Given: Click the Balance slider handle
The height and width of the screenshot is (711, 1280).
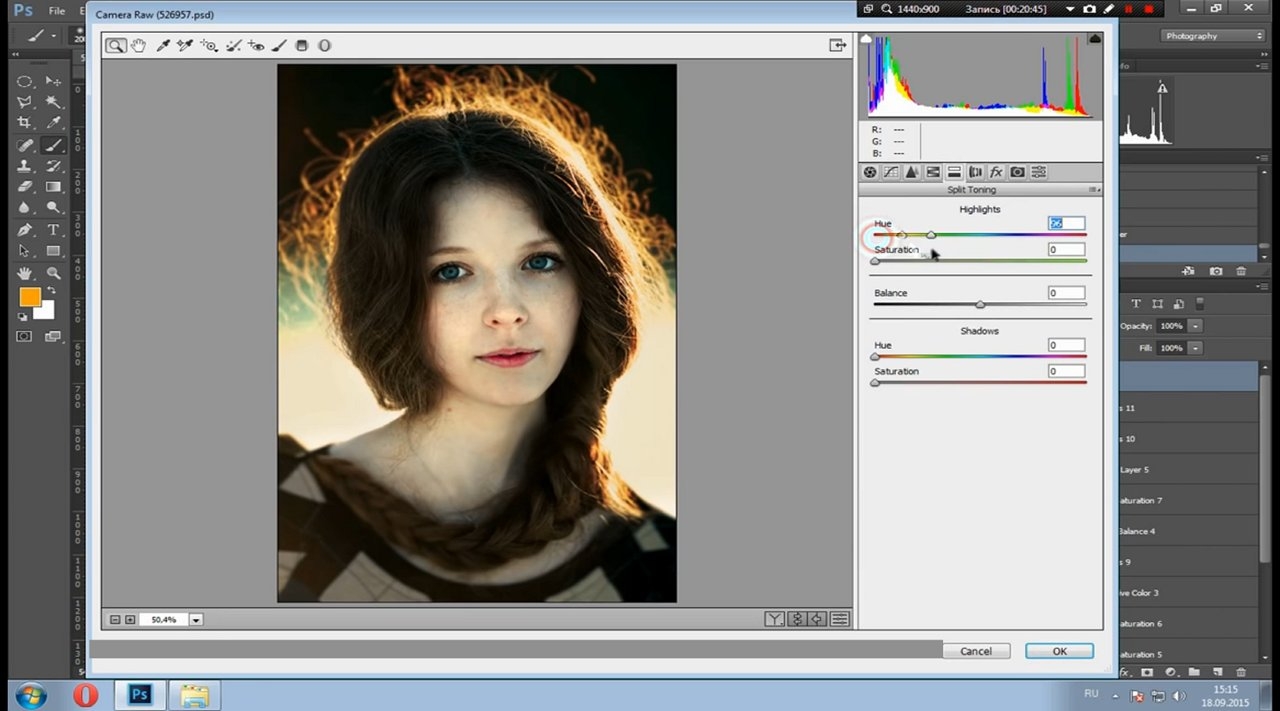Looking at the screenshot, I should (x=980, y=304).
